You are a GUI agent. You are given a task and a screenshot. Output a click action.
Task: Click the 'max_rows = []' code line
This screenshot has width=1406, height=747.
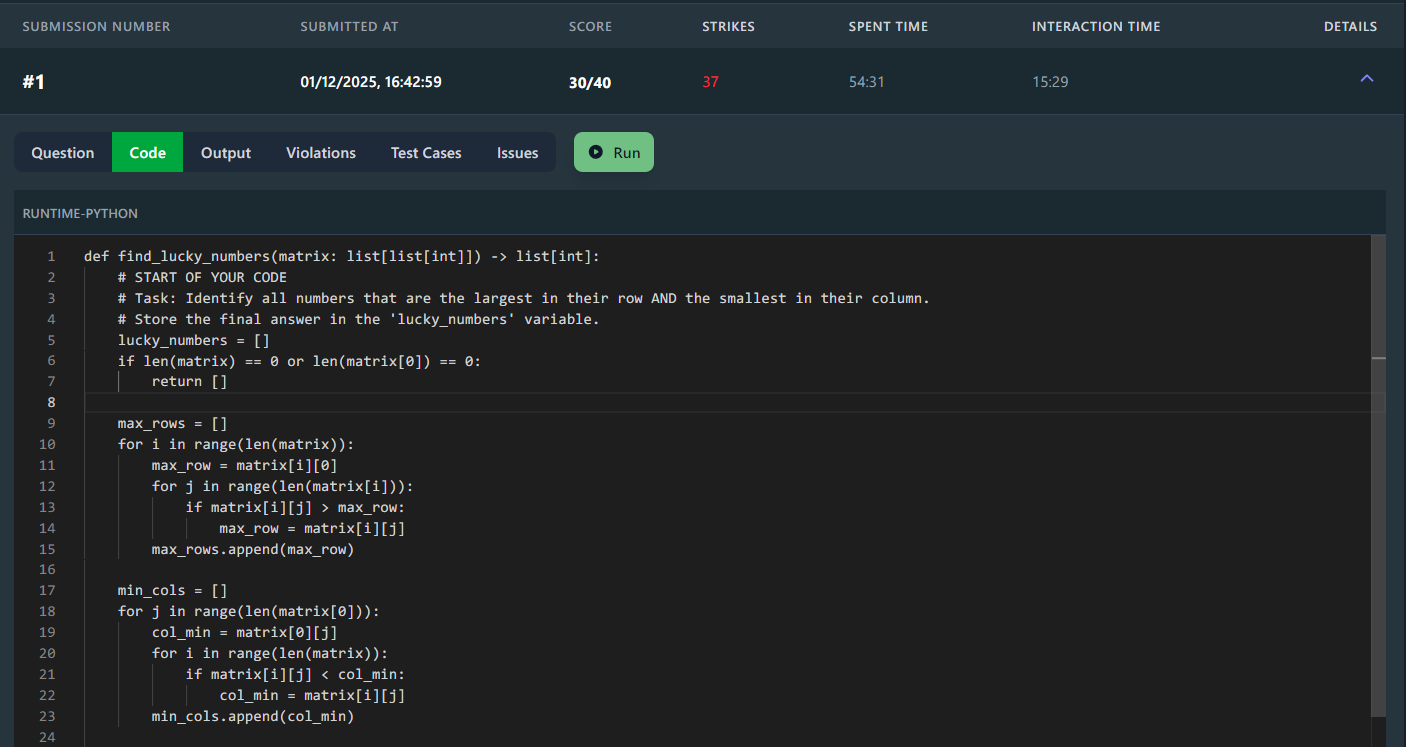173,423
